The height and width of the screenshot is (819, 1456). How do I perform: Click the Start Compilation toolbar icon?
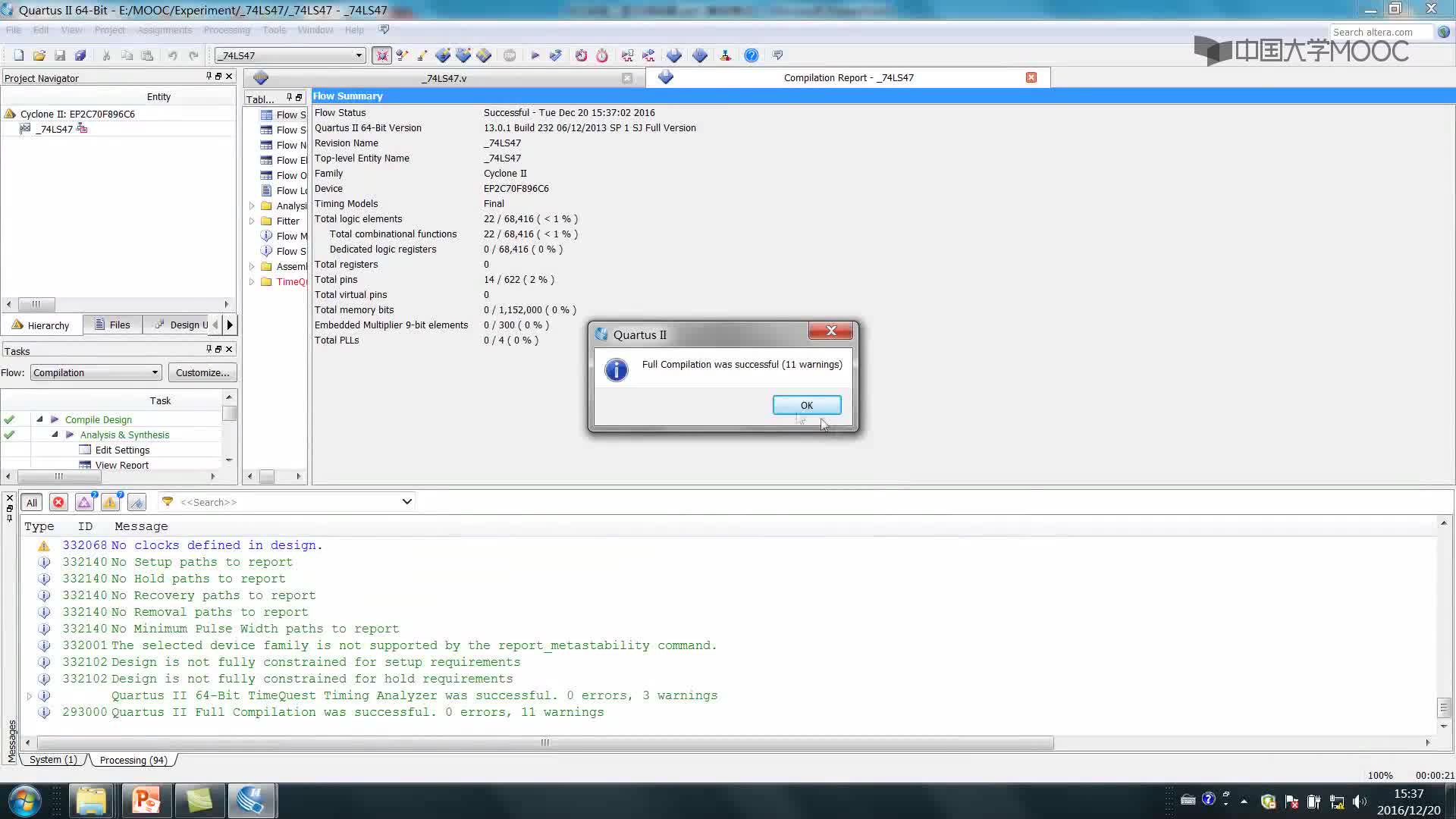click(535, 55)
